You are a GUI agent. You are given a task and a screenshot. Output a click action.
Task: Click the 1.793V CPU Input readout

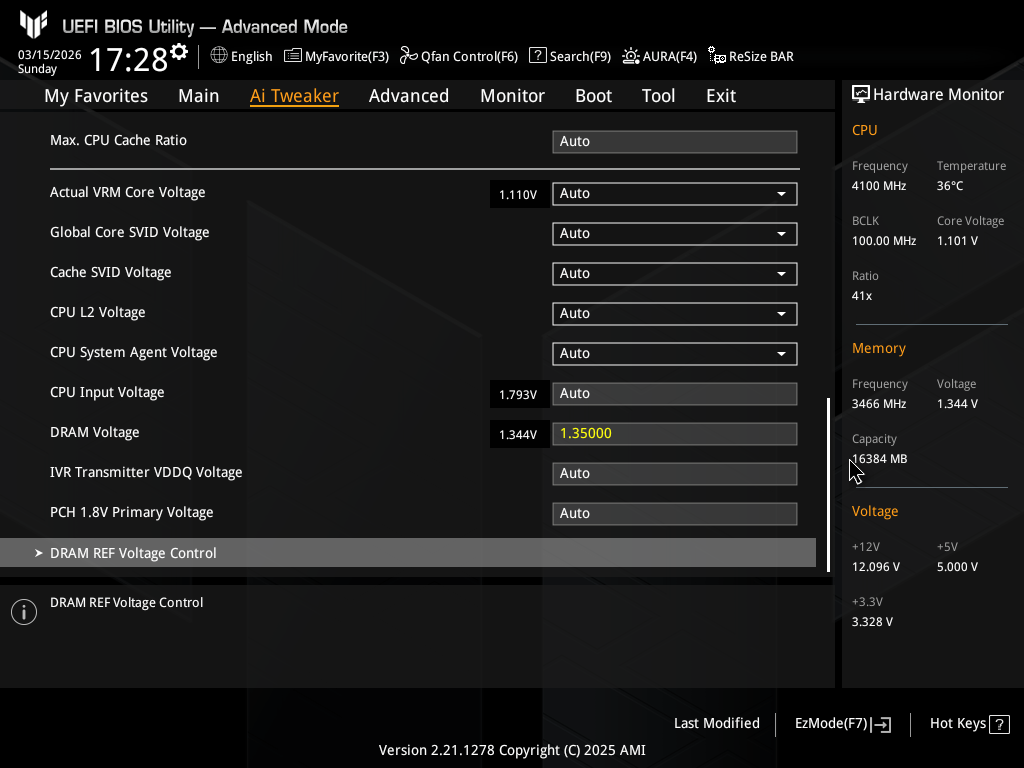coord(518,394)
